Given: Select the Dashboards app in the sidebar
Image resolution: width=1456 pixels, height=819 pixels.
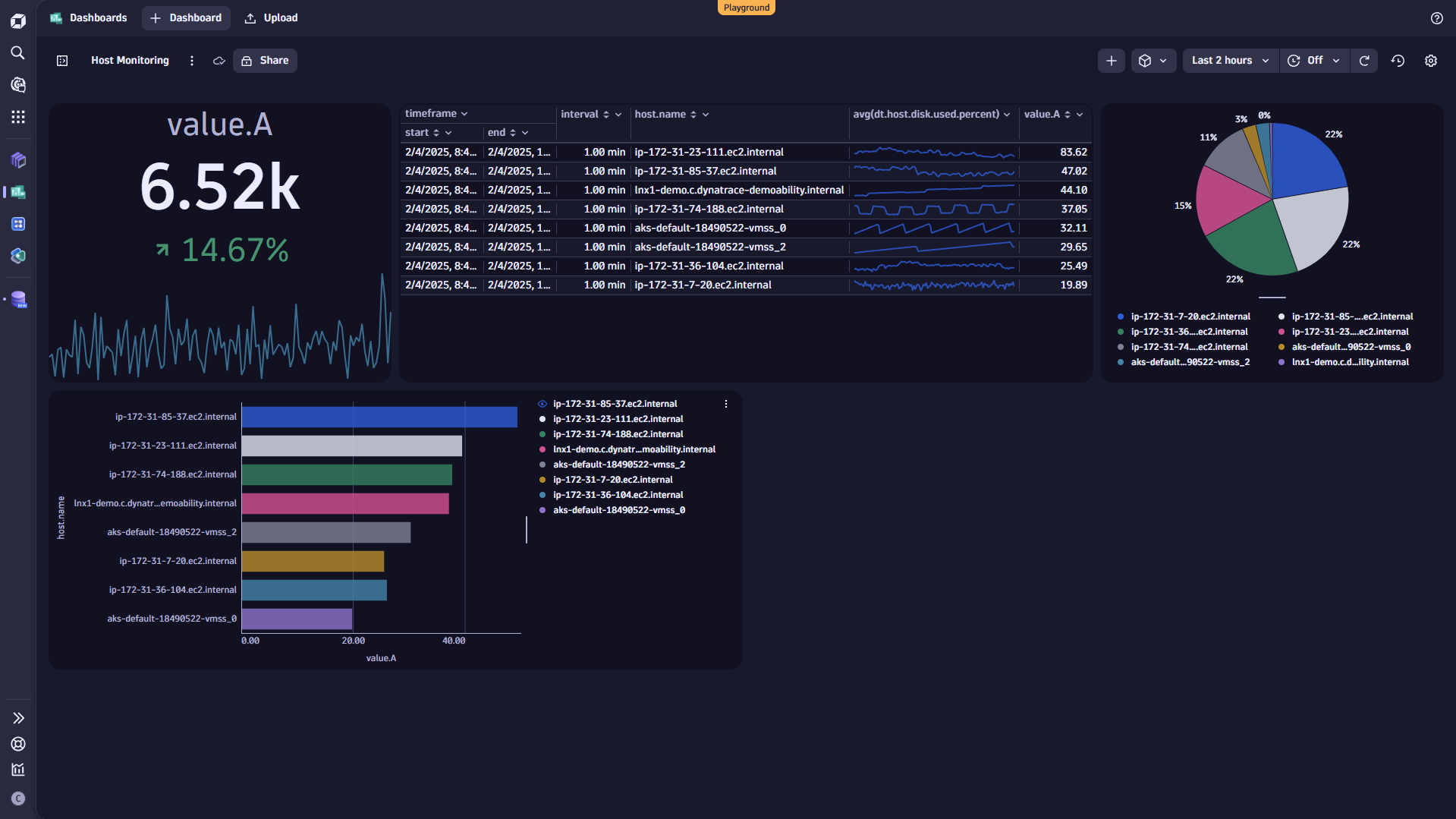Looking at the screenshot, I should tap(17, 192).
